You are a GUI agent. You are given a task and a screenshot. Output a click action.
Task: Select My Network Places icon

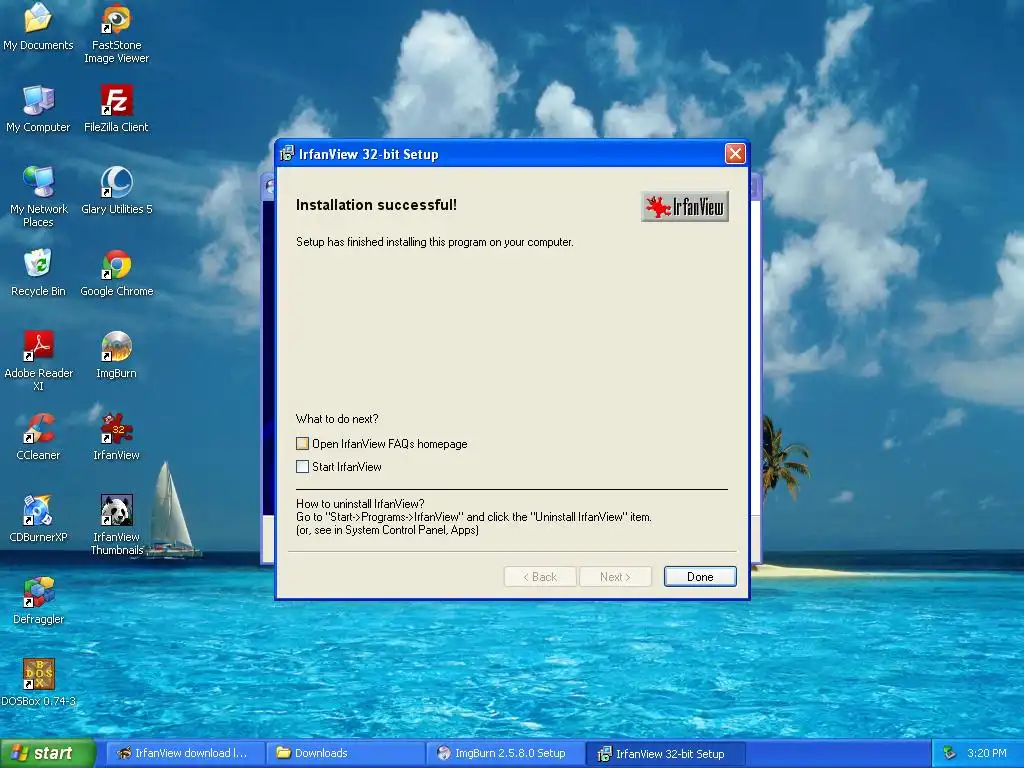click(38, 197)
